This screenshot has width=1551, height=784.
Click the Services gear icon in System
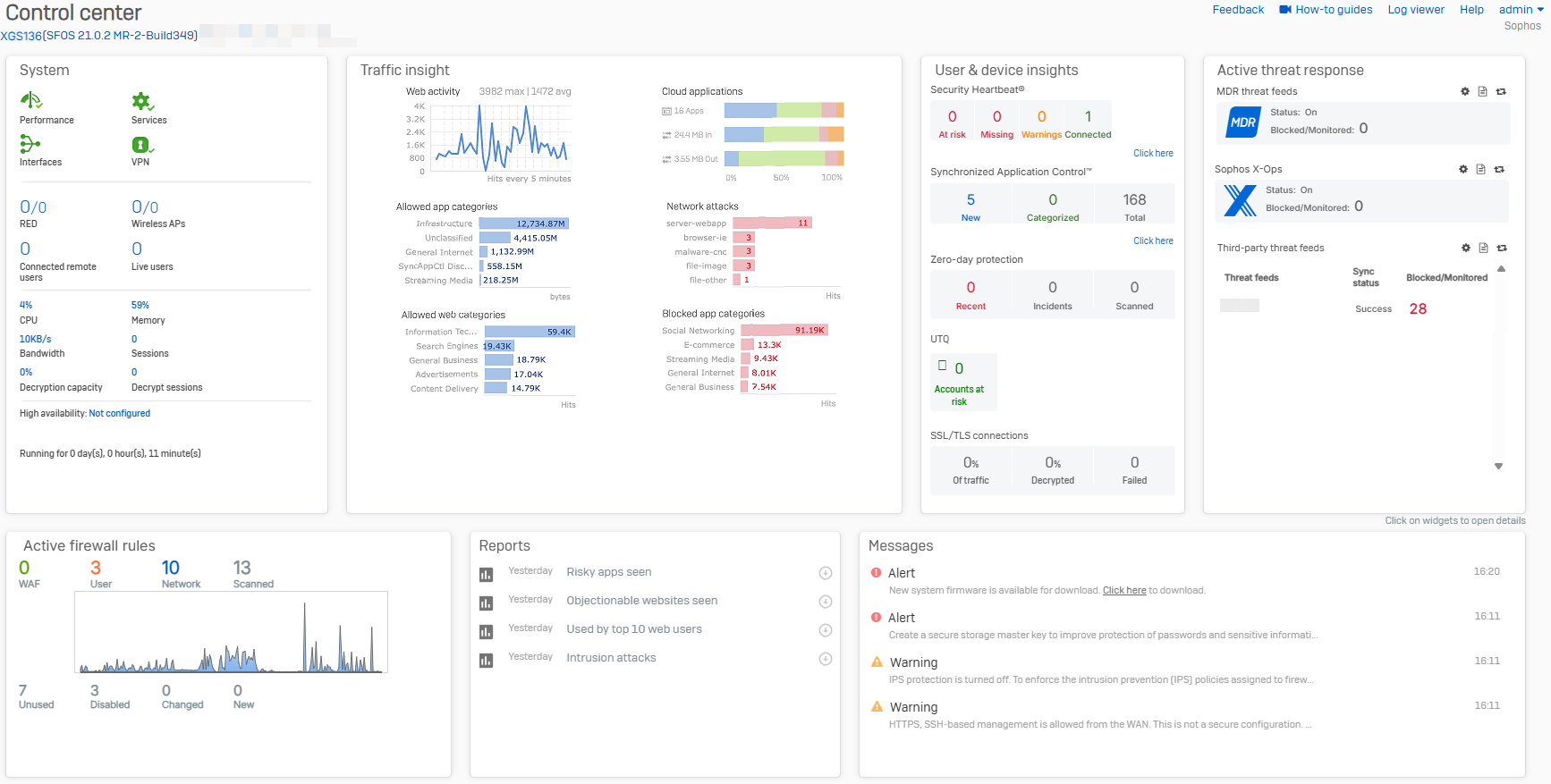coord(142,101)
